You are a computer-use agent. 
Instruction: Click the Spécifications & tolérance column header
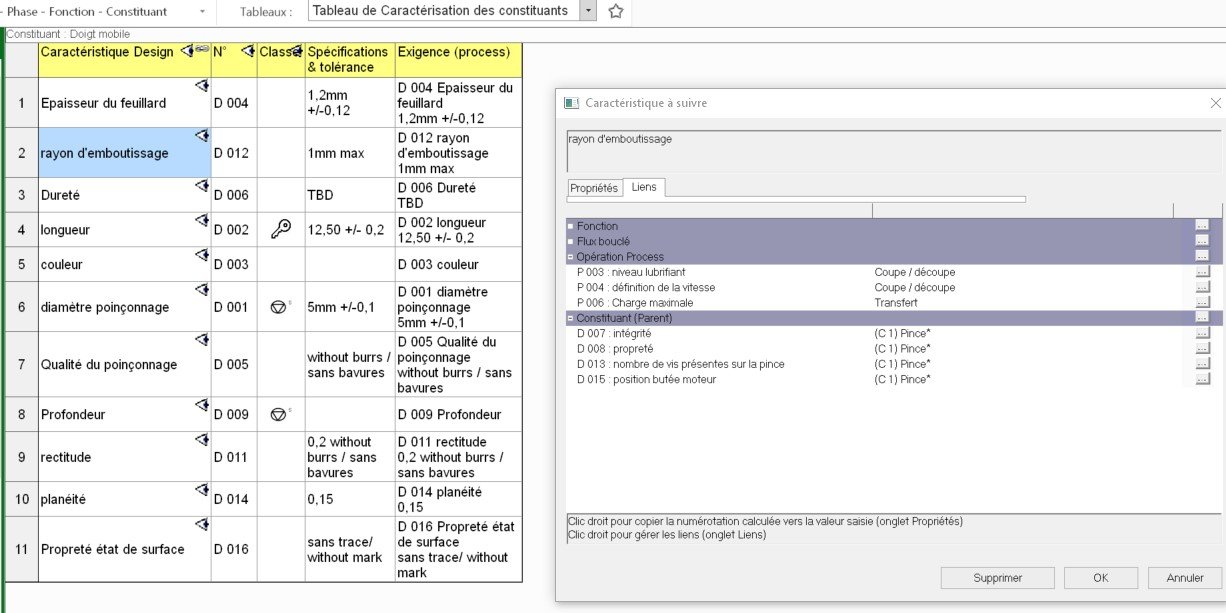click(350, 59)
